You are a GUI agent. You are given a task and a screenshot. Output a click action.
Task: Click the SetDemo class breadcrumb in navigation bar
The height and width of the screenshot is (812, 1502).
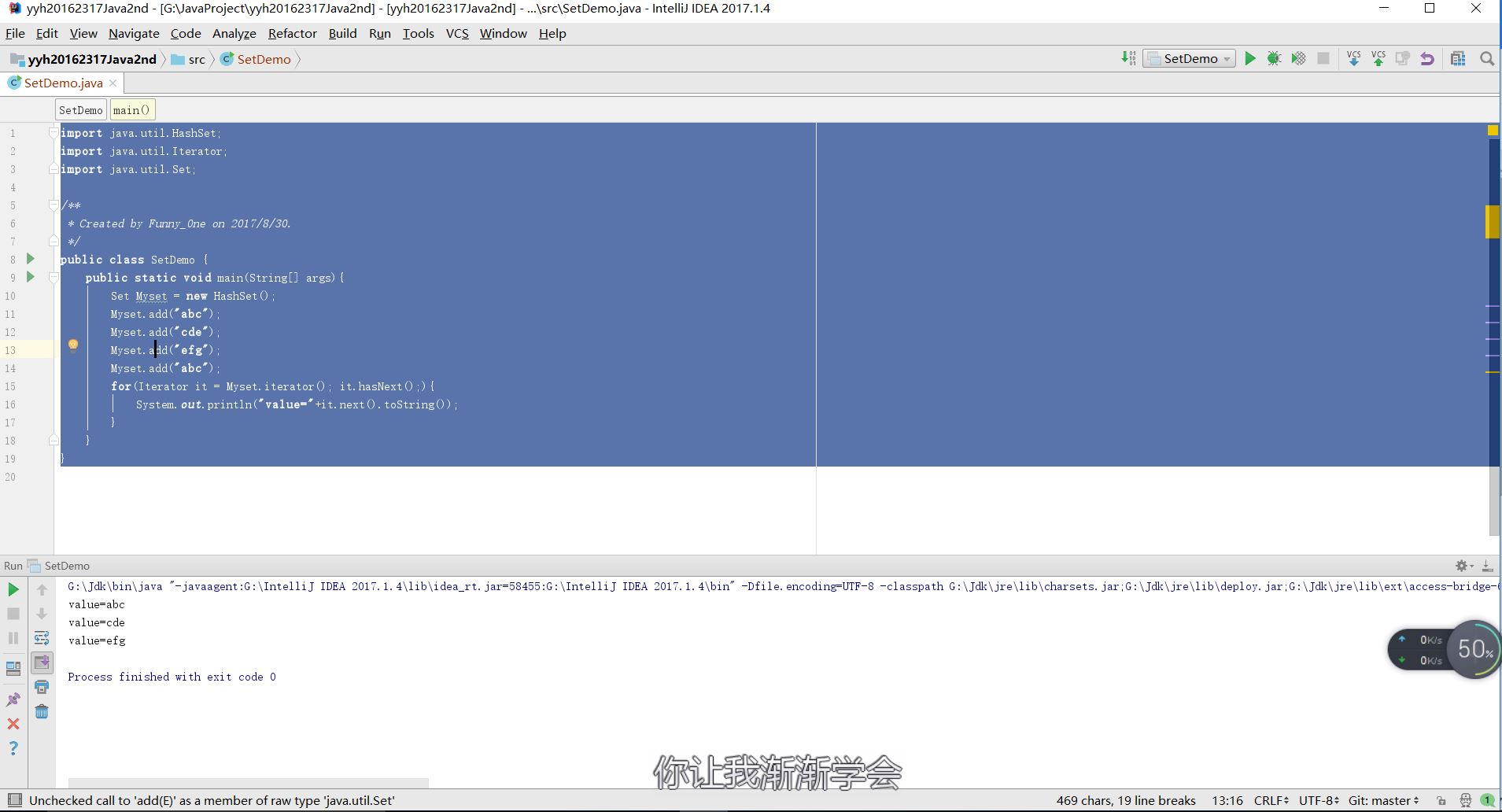(256, 59)
